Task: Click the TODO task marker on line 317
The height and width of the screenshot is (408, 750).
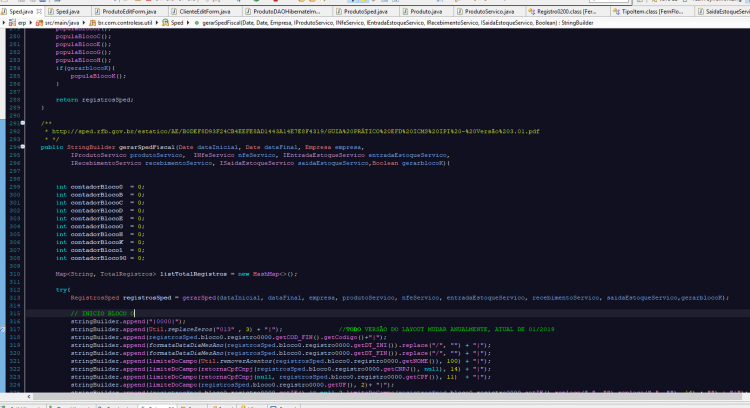Action: pos(2,329)
